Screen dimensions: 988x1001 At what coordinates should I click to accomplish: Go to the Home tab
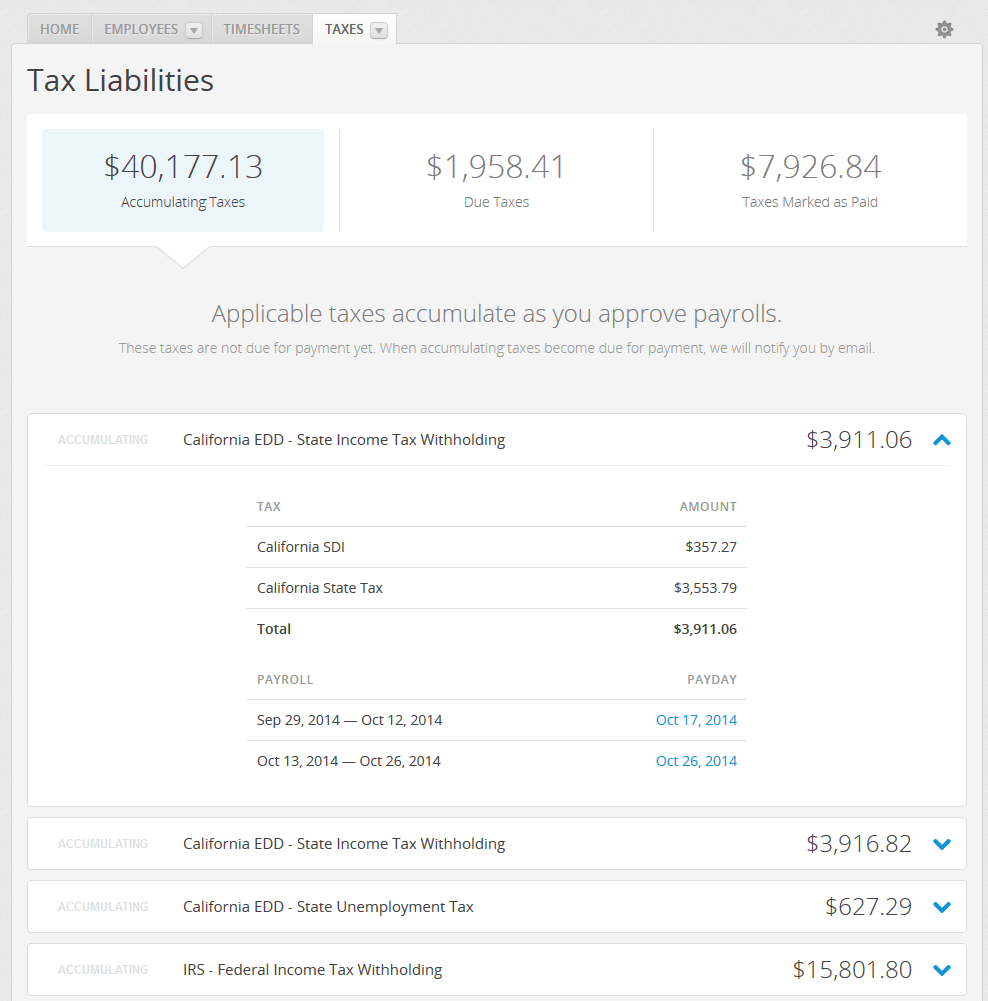tap(59, 29)
